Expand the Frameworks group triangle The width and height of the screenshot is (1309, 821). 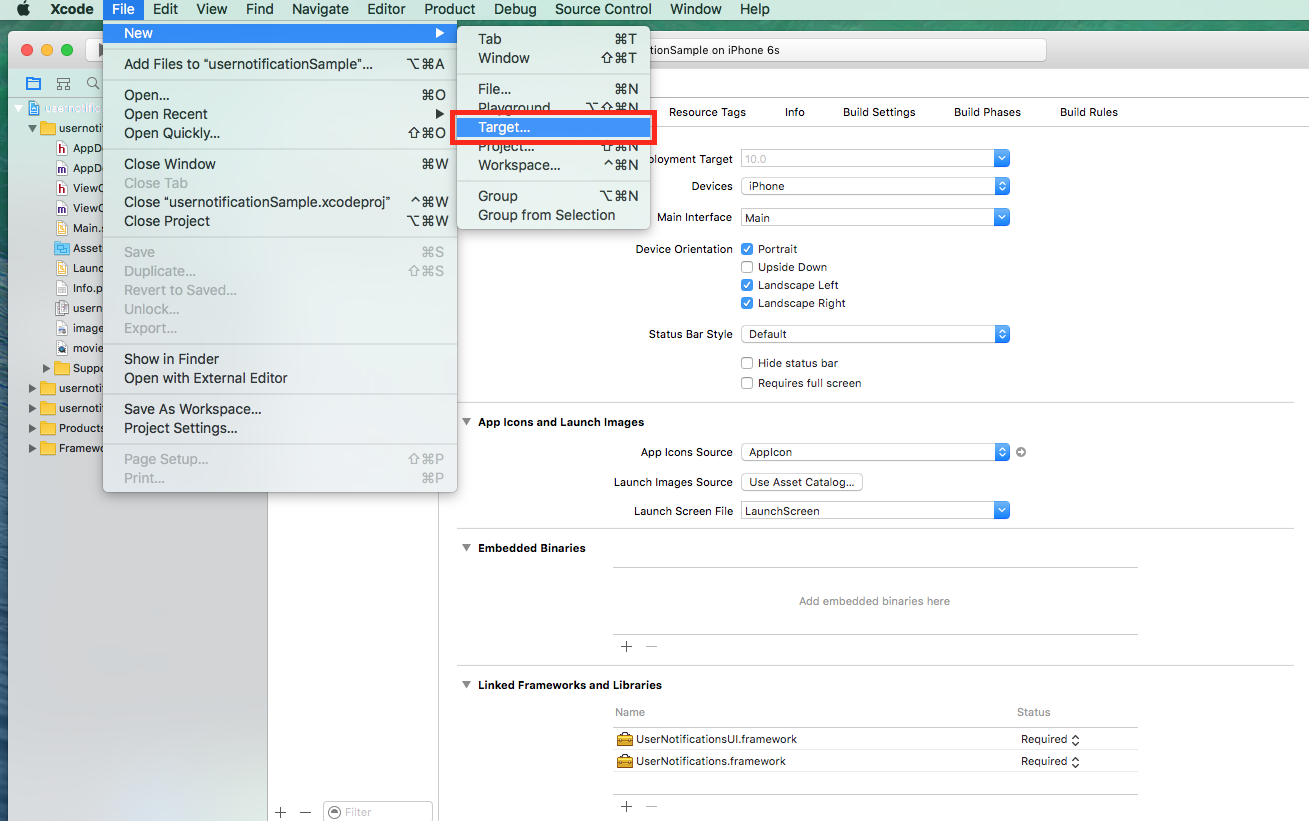coord(32,448)
